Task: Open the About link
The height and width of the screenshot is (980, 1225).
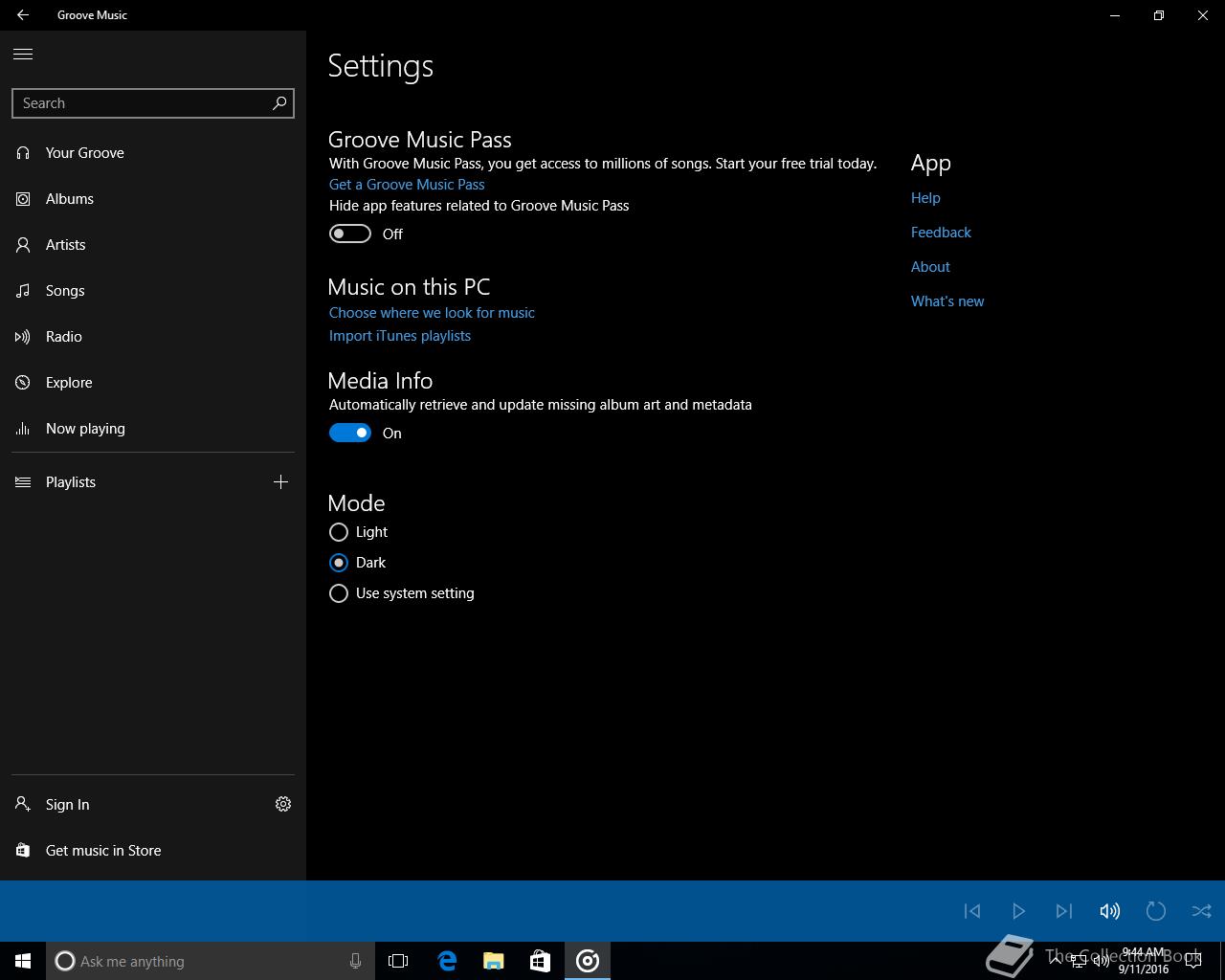Action: point(930,267)
